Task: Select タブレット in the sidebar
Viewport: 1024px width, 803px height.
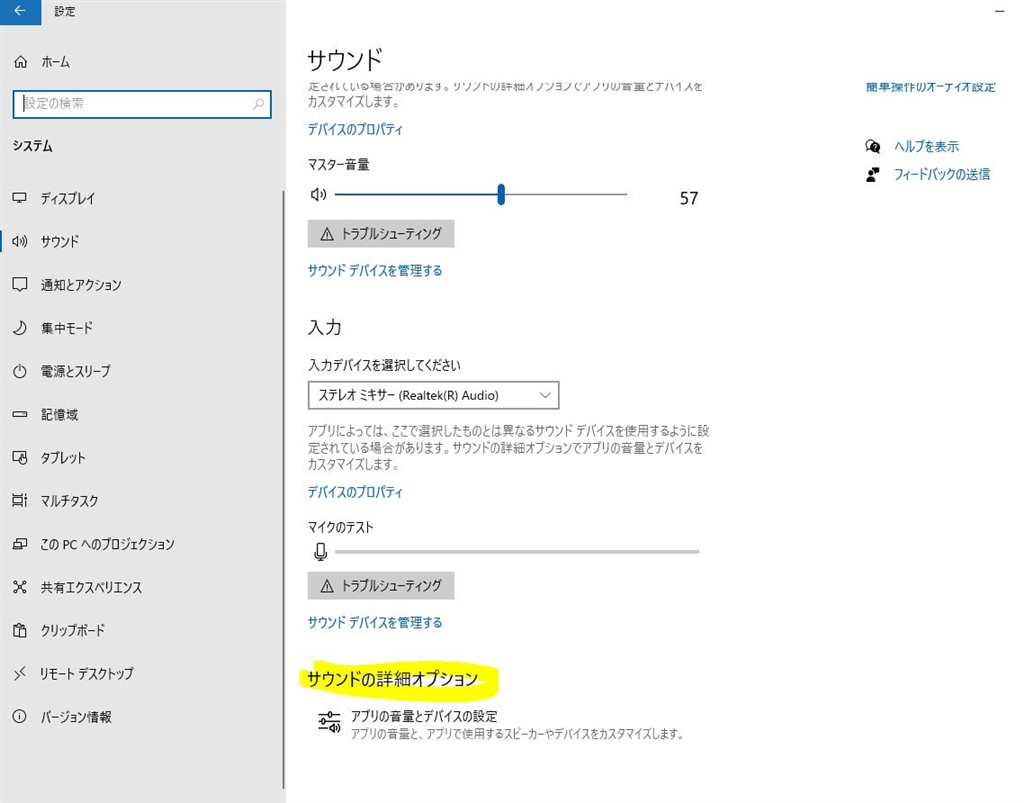Action: (x=63, y=458)
